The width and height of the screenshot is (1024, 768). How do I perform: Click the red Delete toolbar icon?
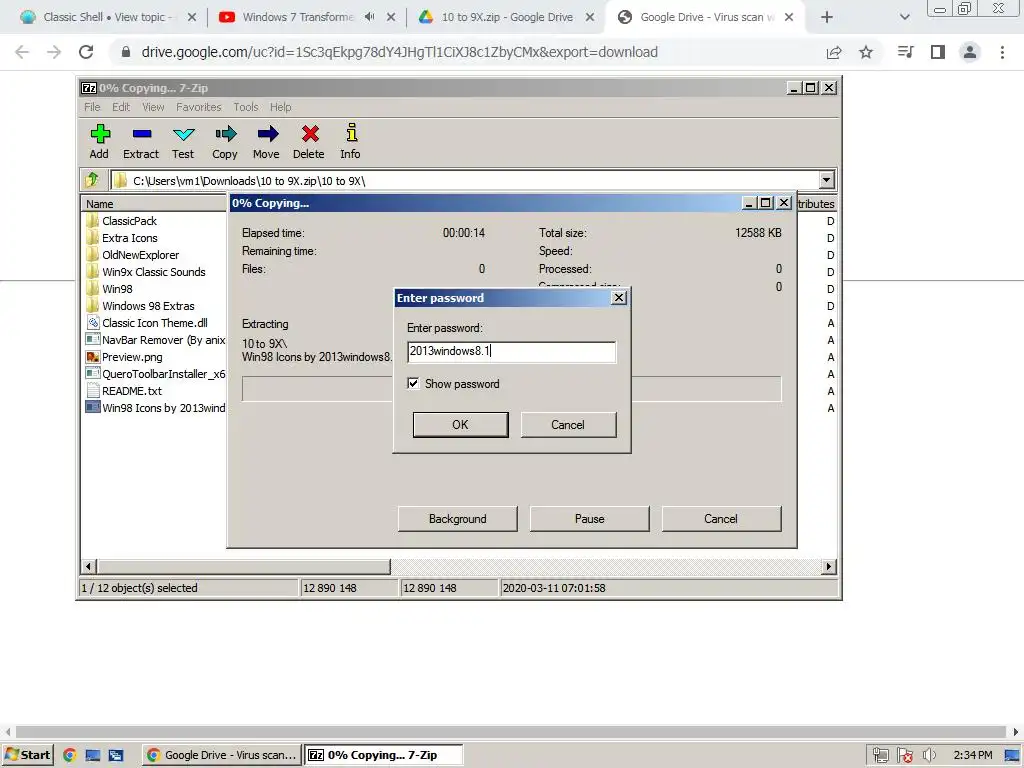[309, 141]
